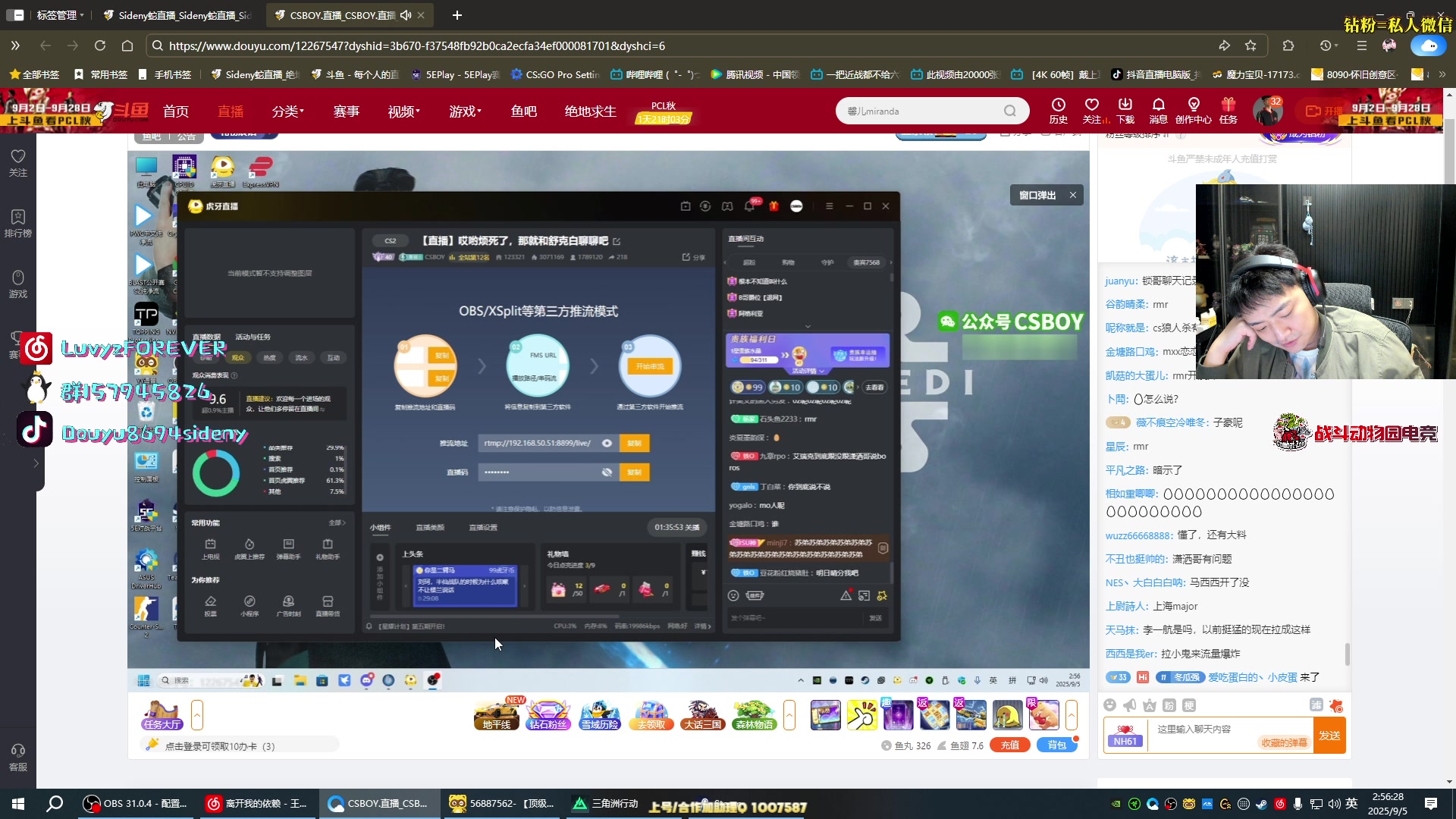This screenshot has height=819, width=1456.
Task: Click the 发送 send button
Action: click(1330, 736)
